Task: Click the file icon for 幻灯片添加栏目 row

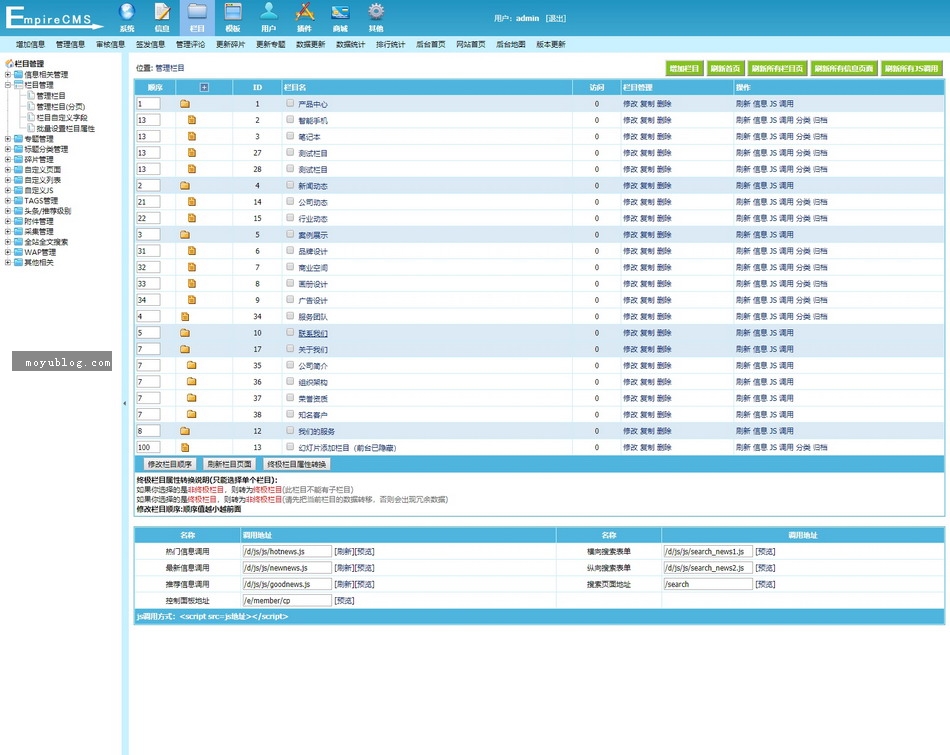Action: click(185, 447)
